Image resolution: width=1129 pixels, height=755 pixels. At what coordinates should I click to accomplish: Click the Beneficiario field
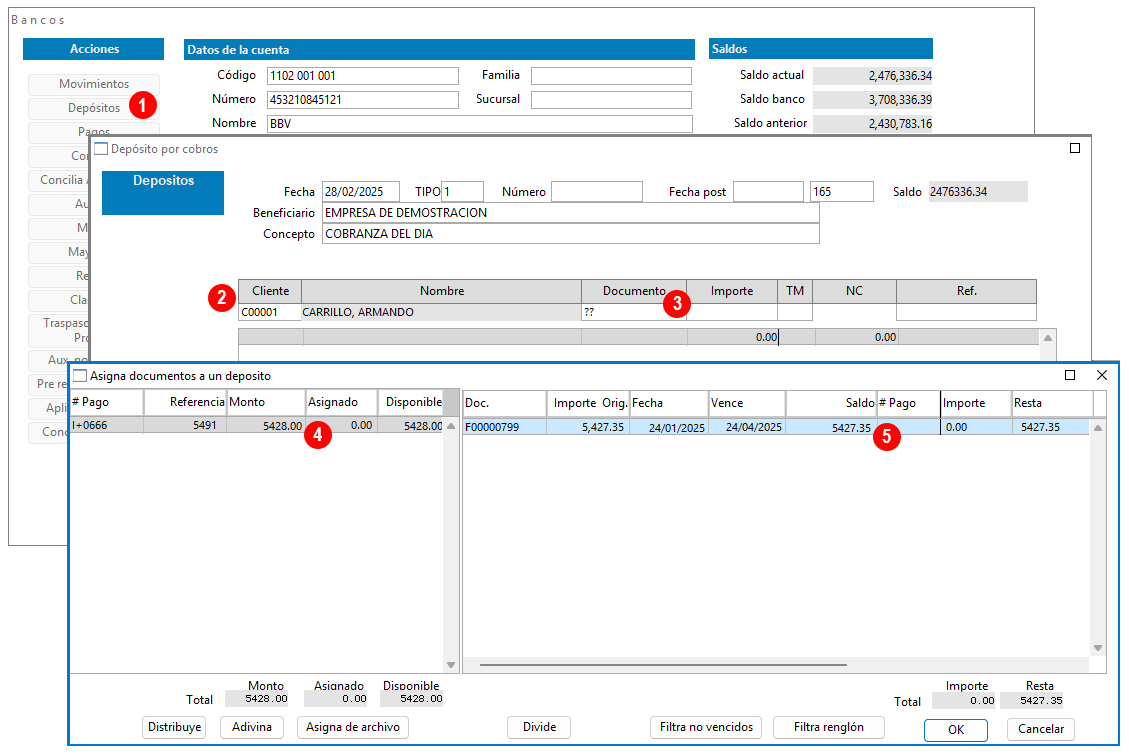(x=570, y=213)
